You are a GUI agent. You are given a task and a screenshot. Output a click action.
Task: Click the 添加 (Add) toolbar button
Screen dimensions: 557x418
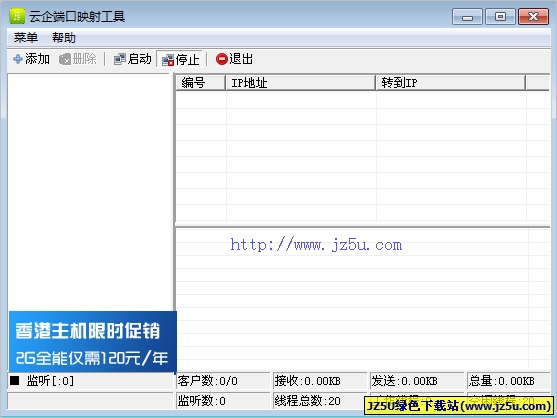pos(31,59)
